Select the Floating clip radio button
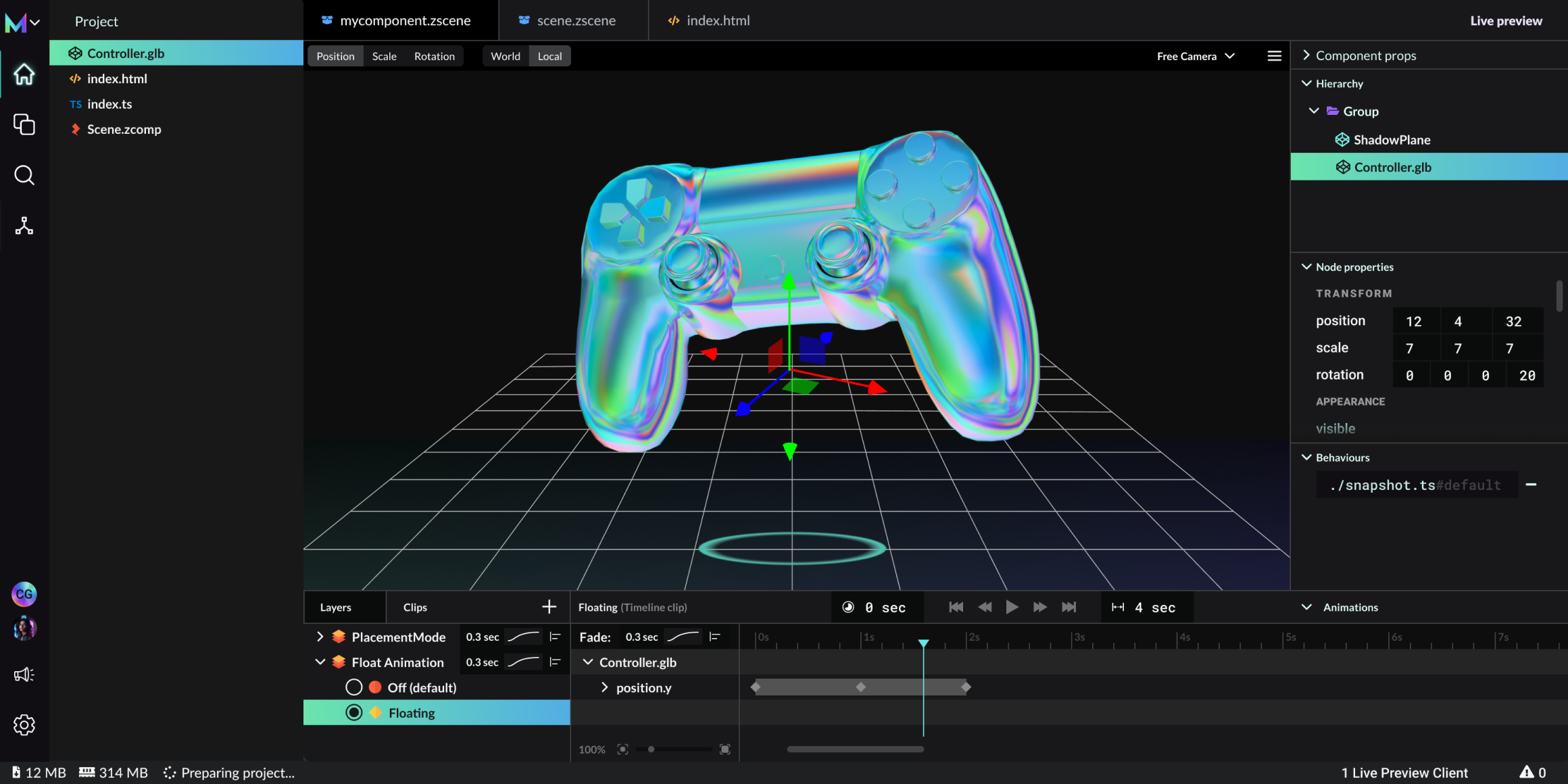The width and height of the screenshot is (1568, 784). 354,712
